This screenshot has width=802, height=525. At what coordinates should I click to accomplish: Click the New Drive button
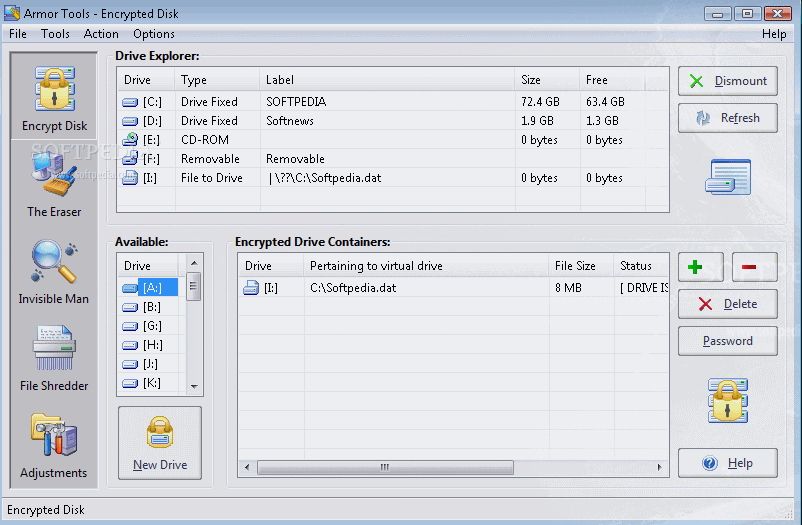[x=160, y=443]
